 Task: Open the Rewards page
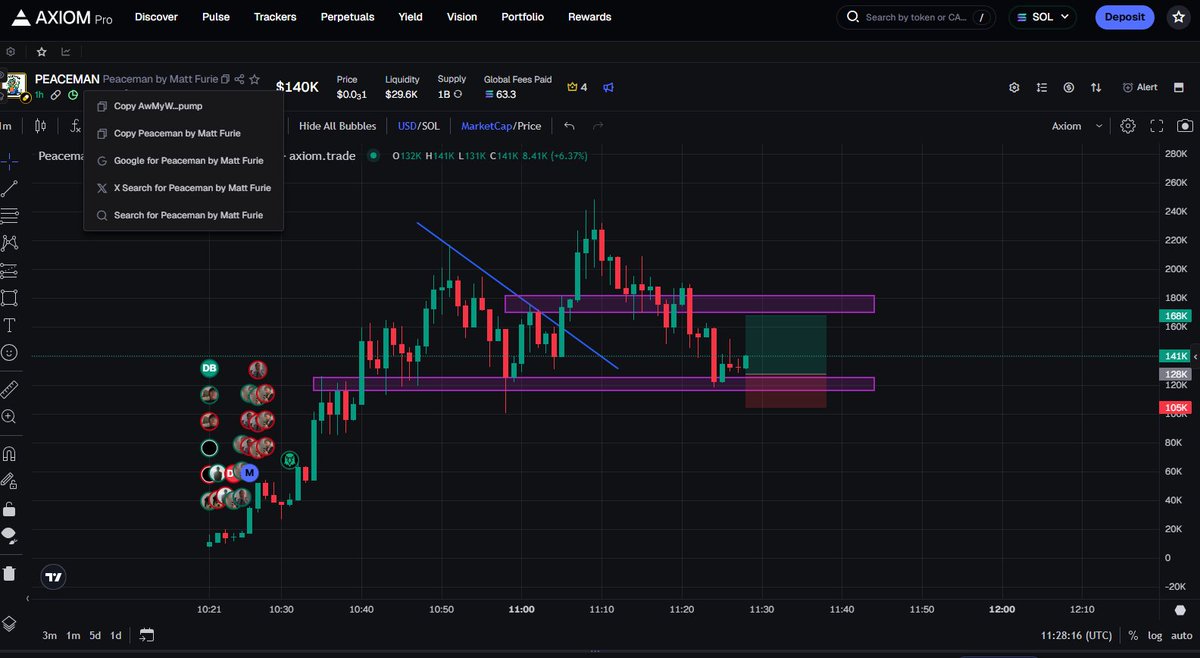point(589,17)
